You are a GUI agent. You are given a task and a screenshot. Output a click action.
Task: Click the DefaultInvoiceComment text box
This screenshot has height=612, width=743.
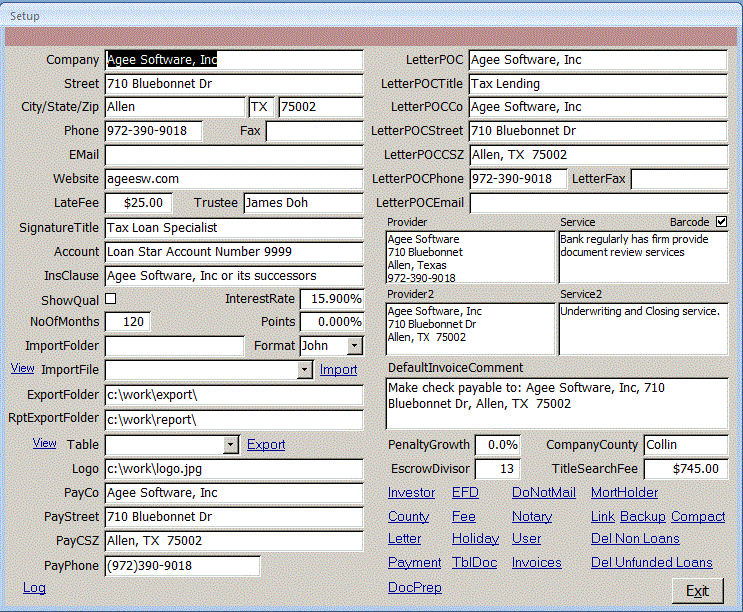(556, 403)
